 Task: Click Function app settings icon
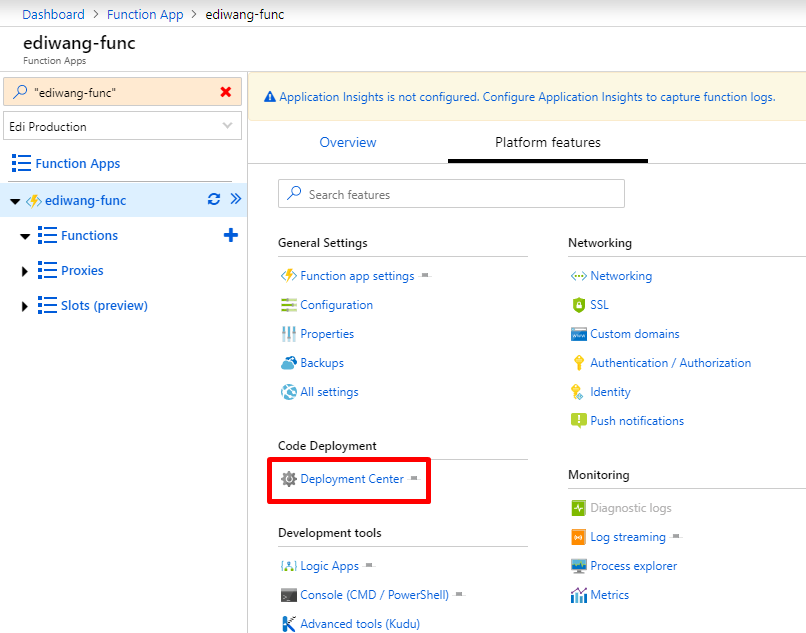pos(289,276)
